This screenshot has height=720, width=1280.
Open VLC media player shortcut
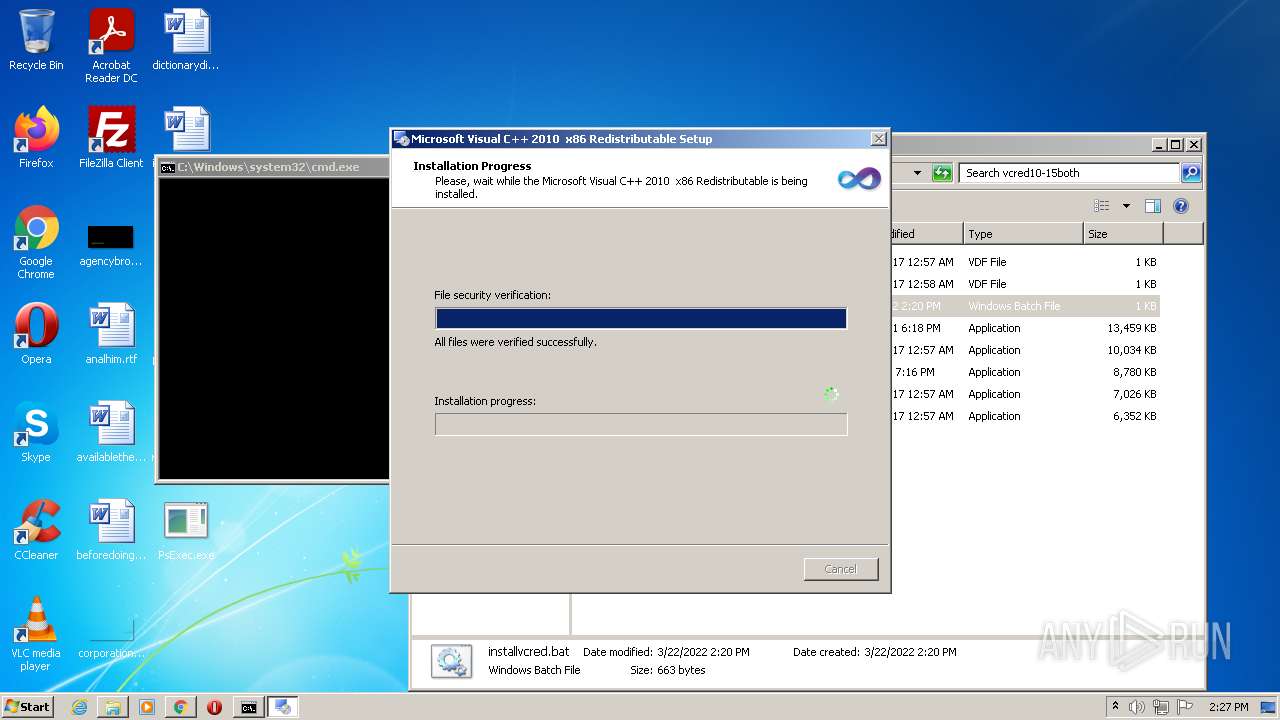[36, 634]
